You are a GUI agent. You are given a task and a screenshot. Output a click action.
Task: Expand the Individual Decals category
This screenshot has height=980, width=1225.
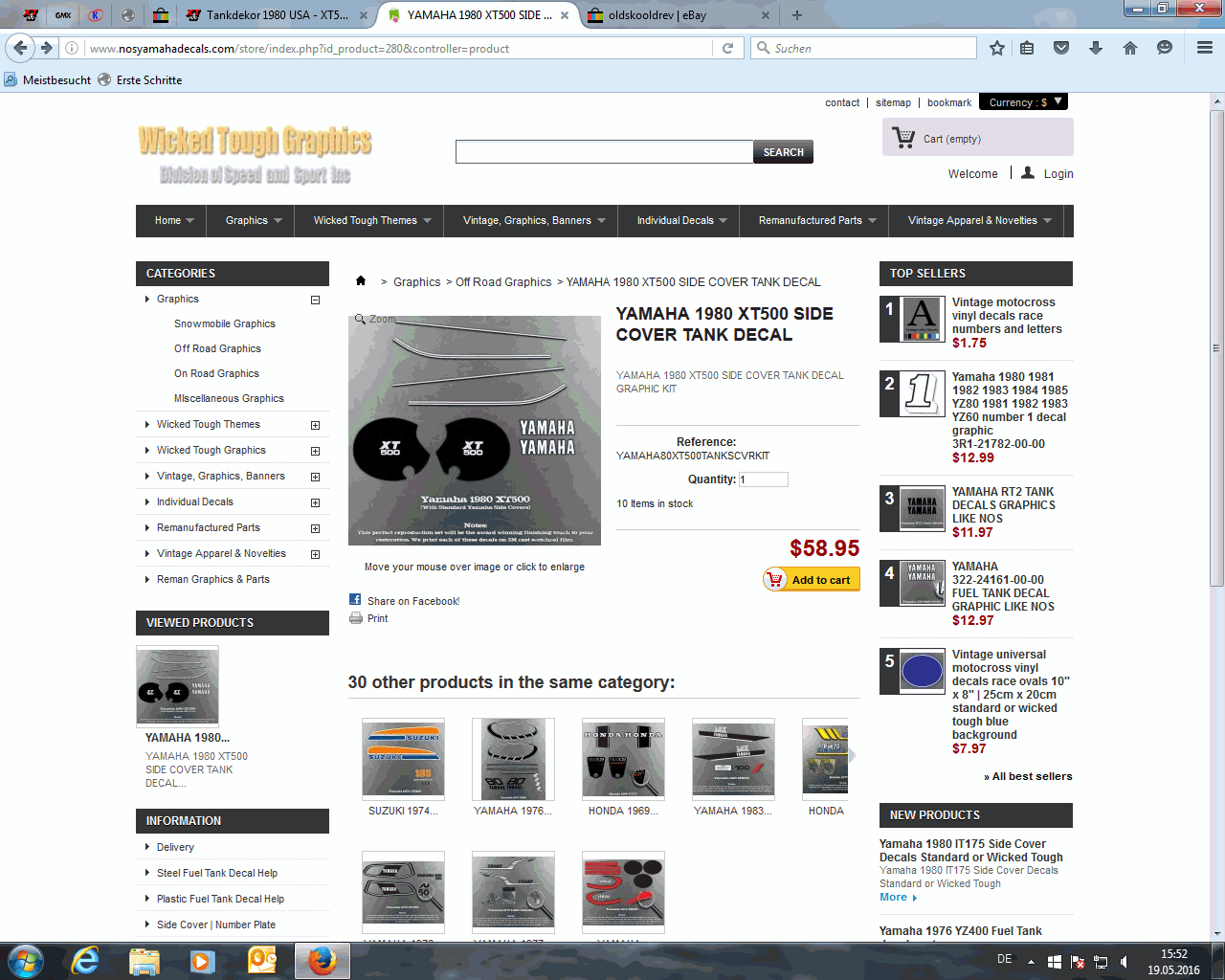315,502
